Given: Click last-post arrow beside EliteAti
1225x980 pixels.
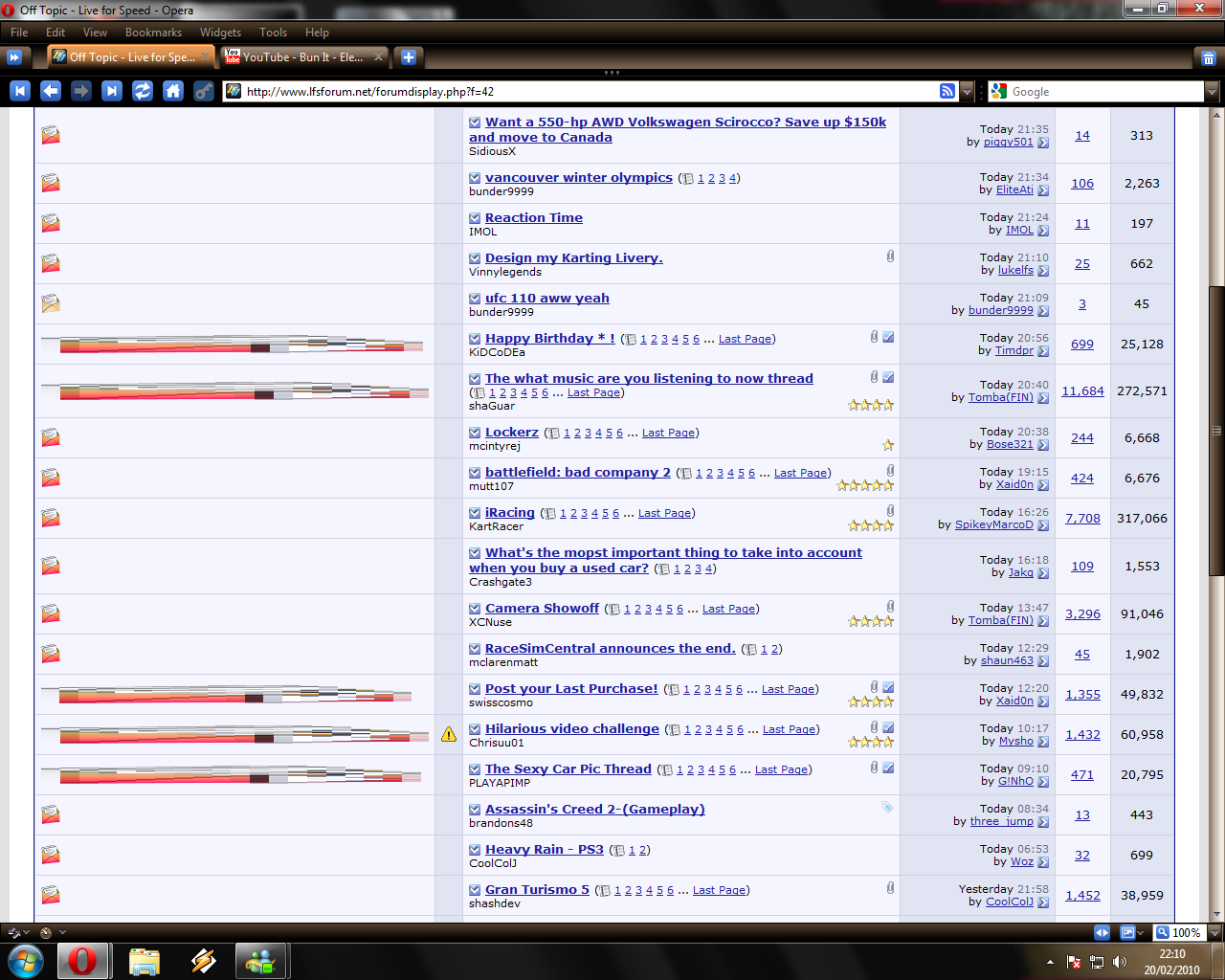Looking at the screenshot, I should point(1043,190).
